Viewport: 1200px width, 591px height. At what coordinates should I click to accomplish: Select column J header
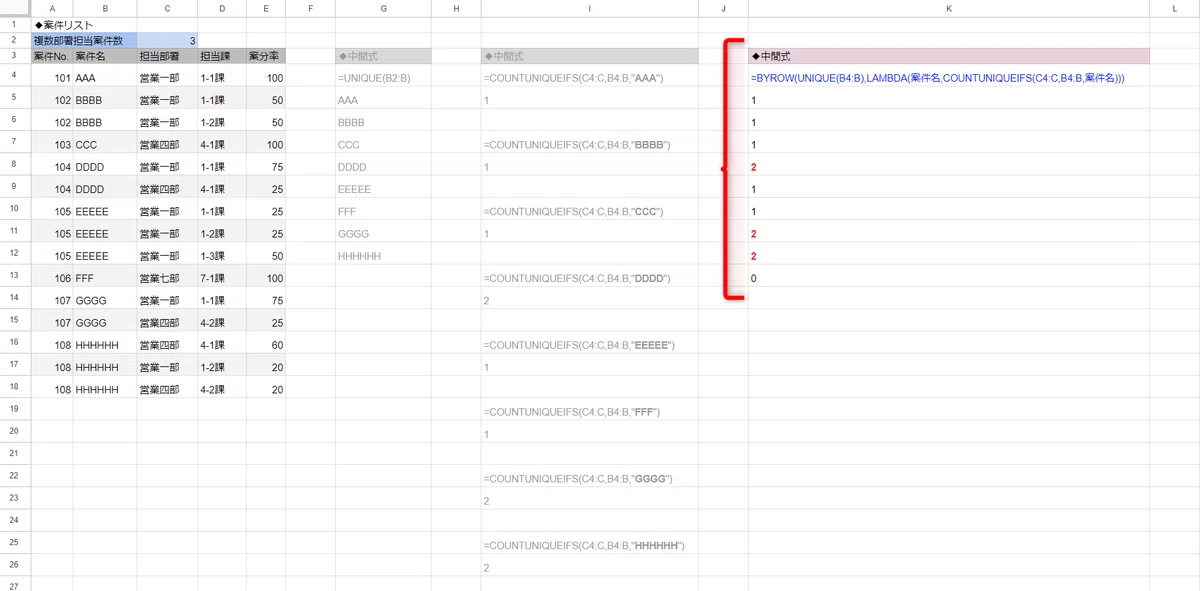(x=723, y=8)
